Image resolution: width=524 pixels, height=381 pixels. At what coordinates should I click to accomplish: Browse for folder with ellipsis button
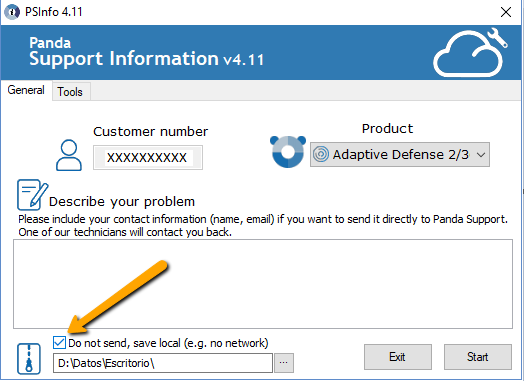[x=284, y=363]
